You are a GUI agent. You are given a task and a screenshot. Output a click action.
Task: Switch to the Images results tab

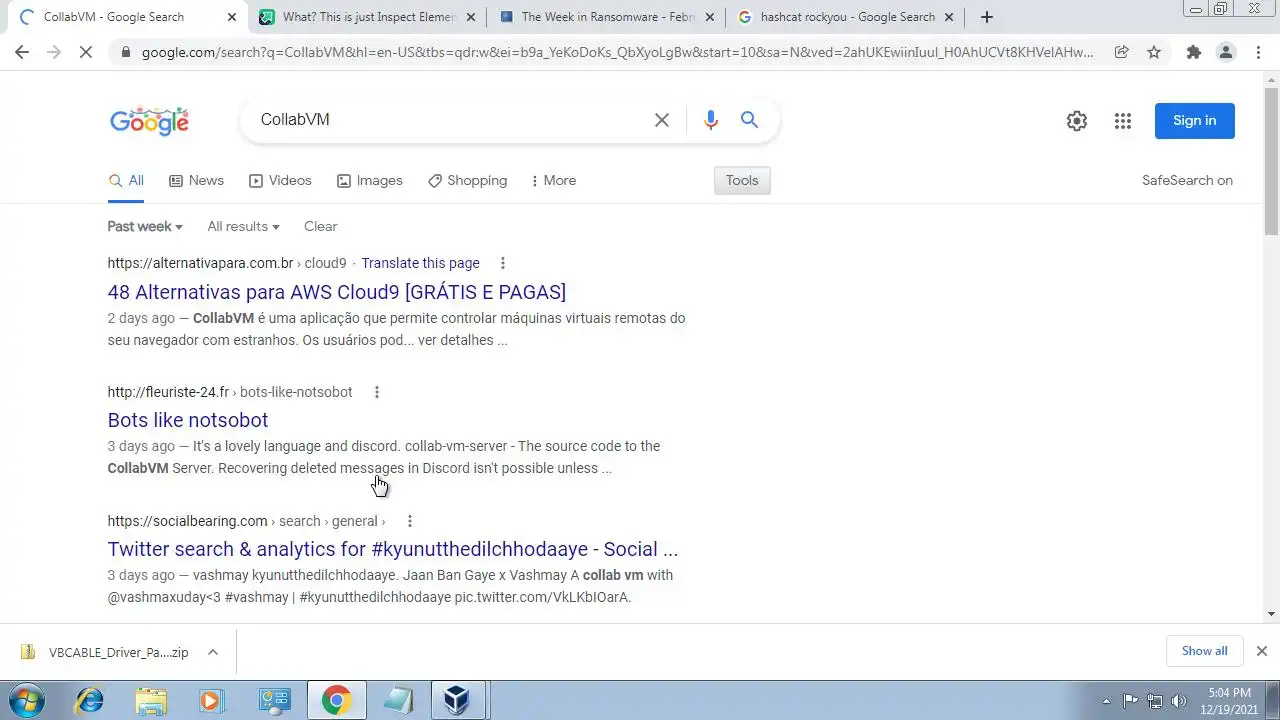[x=369, y=181]
